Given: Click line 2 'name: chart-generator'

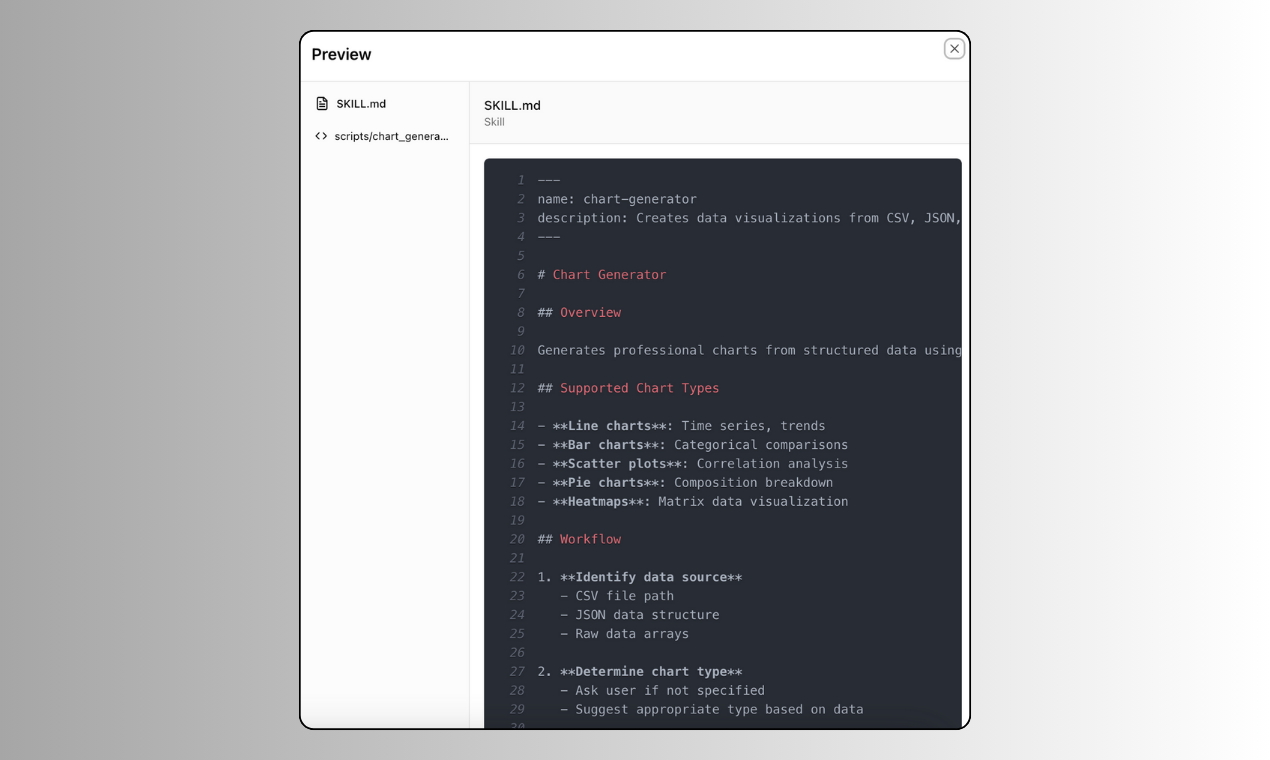Looking at the screenshot, I should [x=617, y=199].
